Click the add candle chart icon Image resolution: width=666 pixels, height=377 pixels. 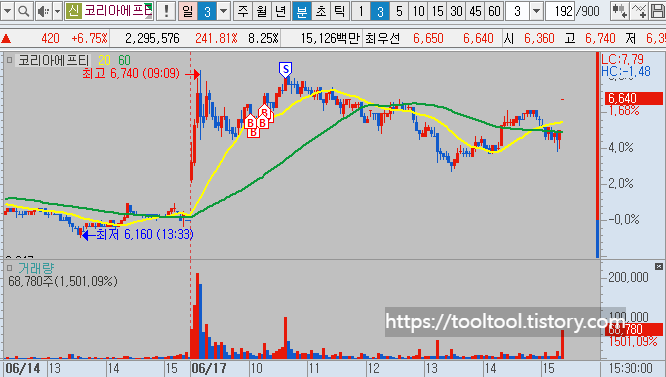pyautogui.click(x=619, y=11)
